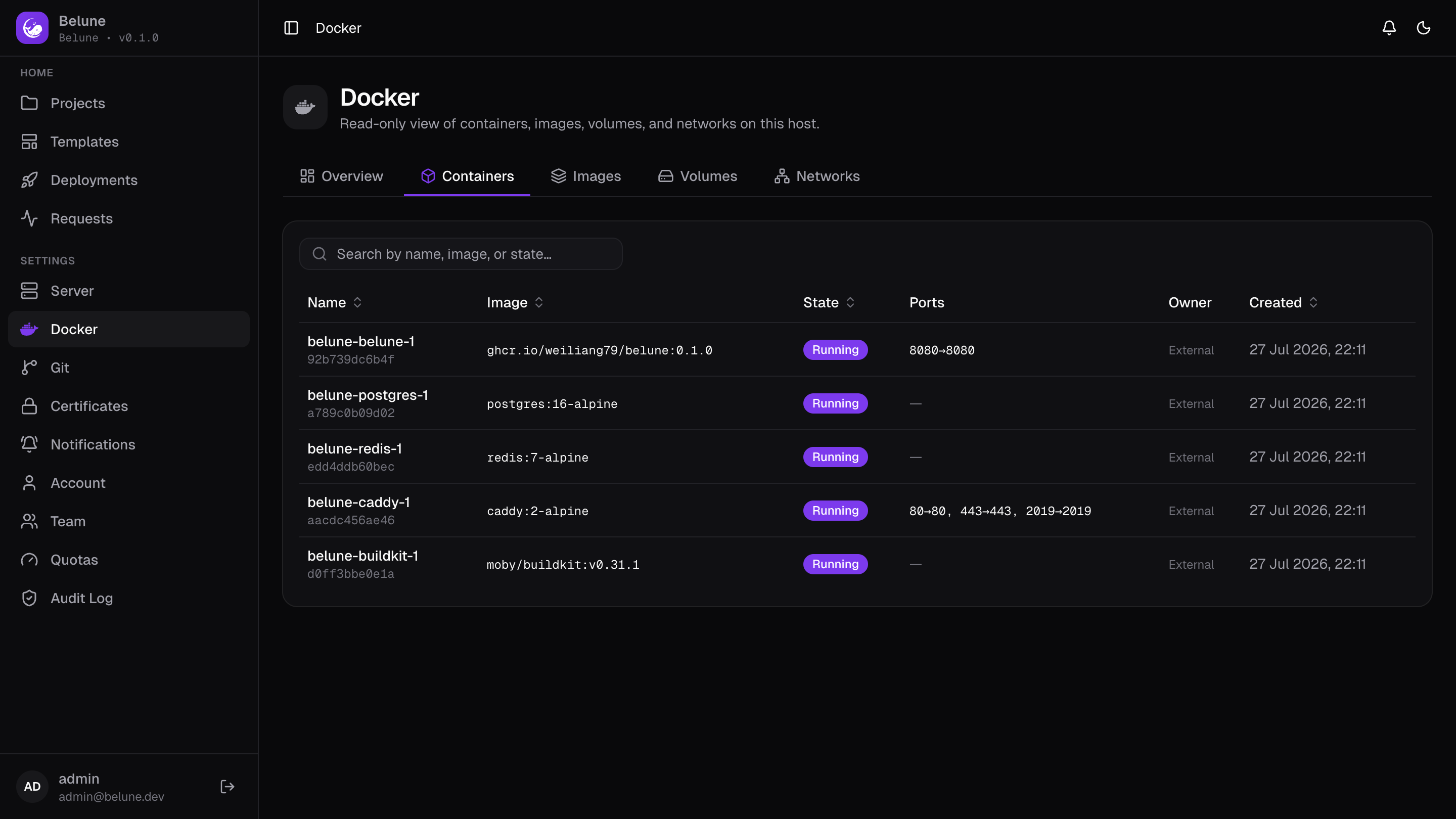This screenshot has height=819, width=1456.
Task: Click ports value 8080→8080
Action: click(942, 350)
